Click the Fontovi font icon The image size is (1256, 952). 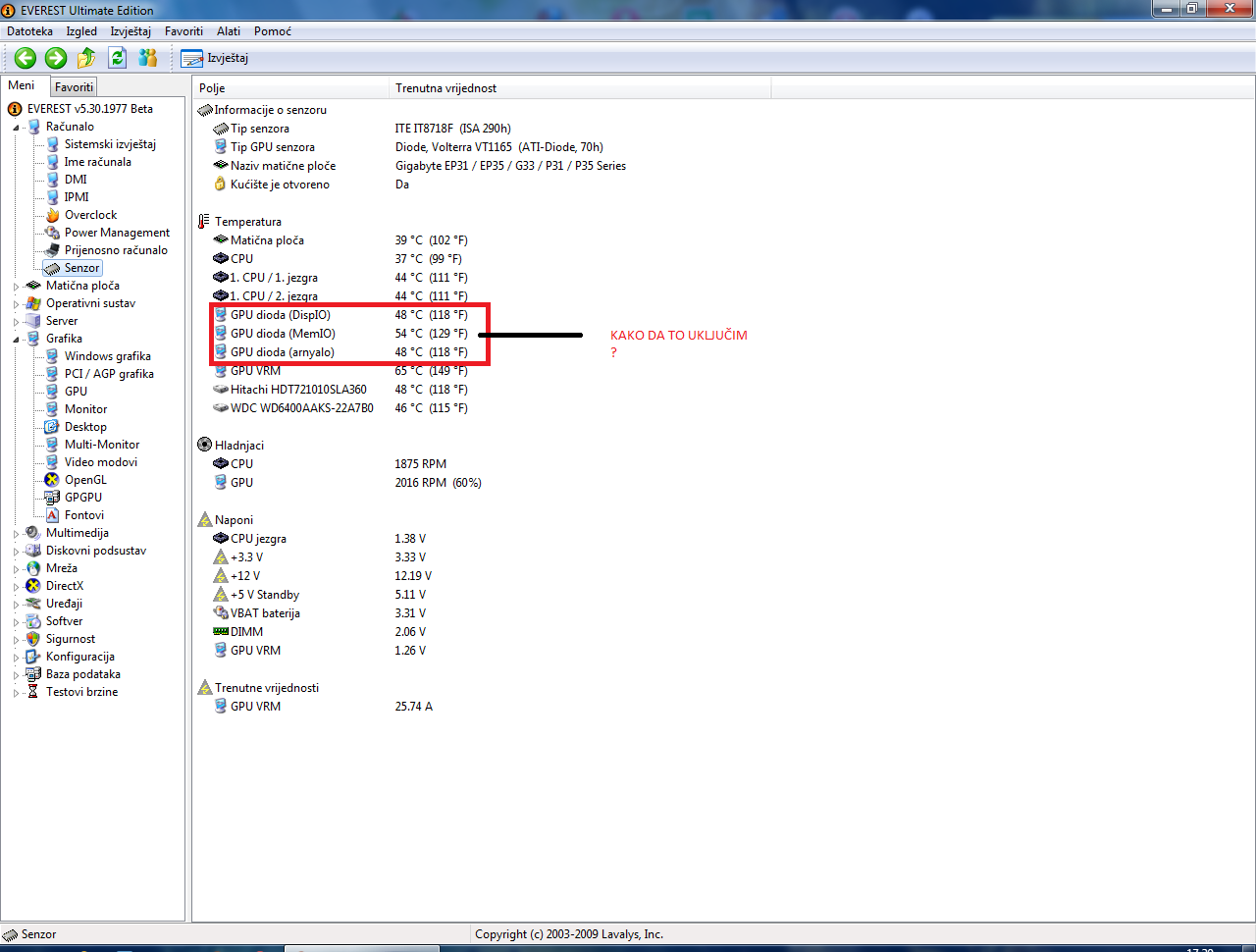pos(52,515)
